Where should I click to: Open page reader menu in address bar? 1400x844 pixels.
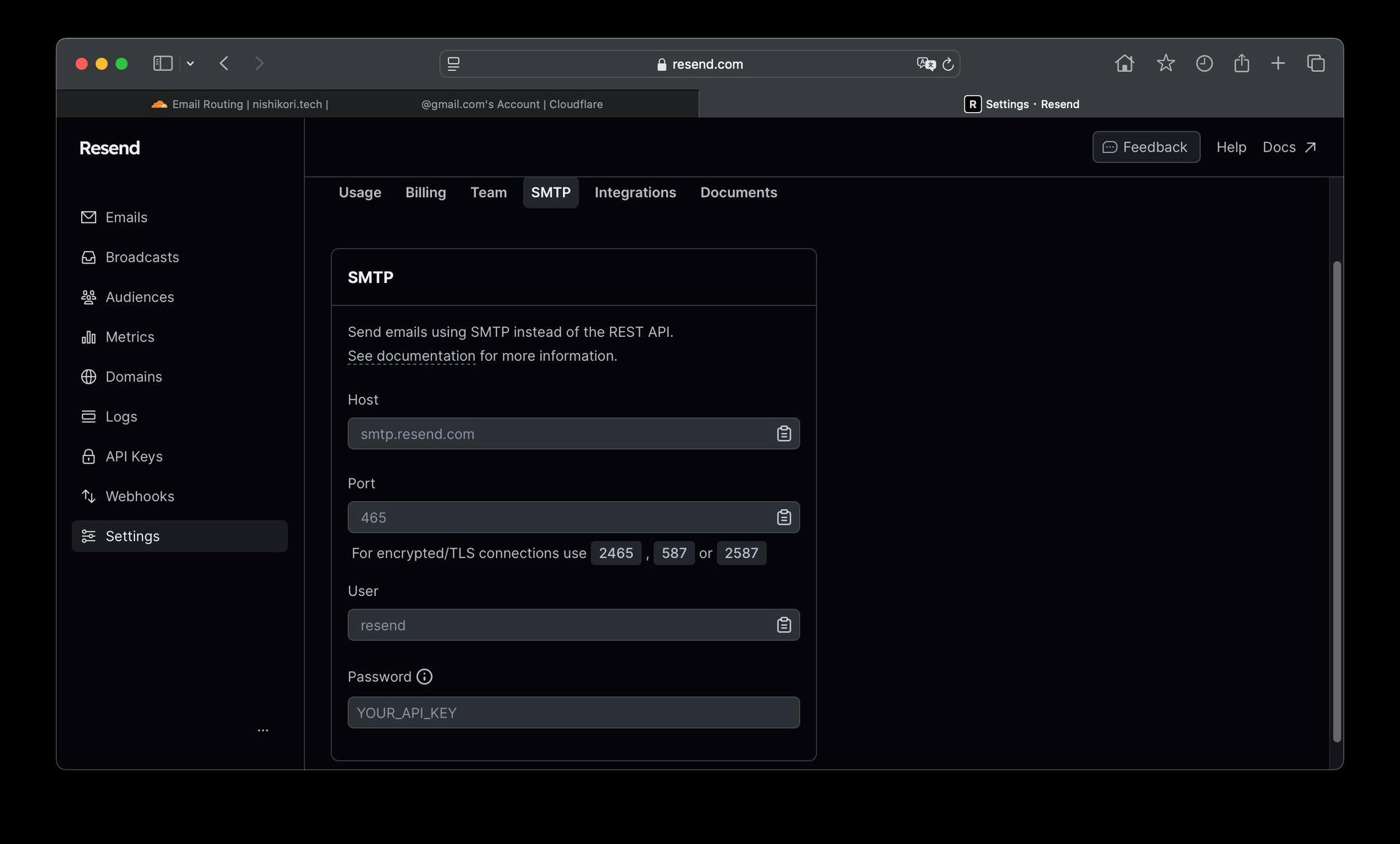click(x=454, y=64)
